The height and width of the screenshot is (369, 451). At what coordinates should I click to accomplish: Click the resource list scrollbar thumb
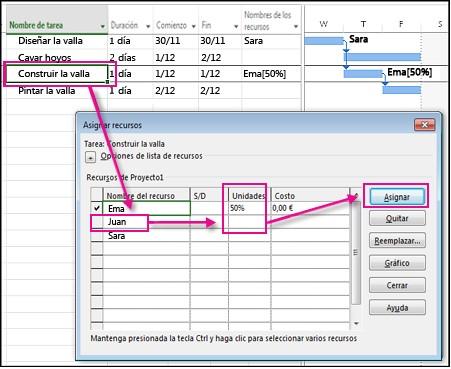(x=356, y=252)
